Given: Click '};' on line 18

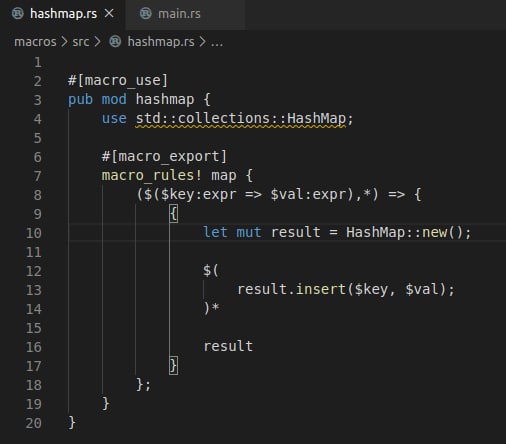Looking at the screenshot, I should point(144,385).
